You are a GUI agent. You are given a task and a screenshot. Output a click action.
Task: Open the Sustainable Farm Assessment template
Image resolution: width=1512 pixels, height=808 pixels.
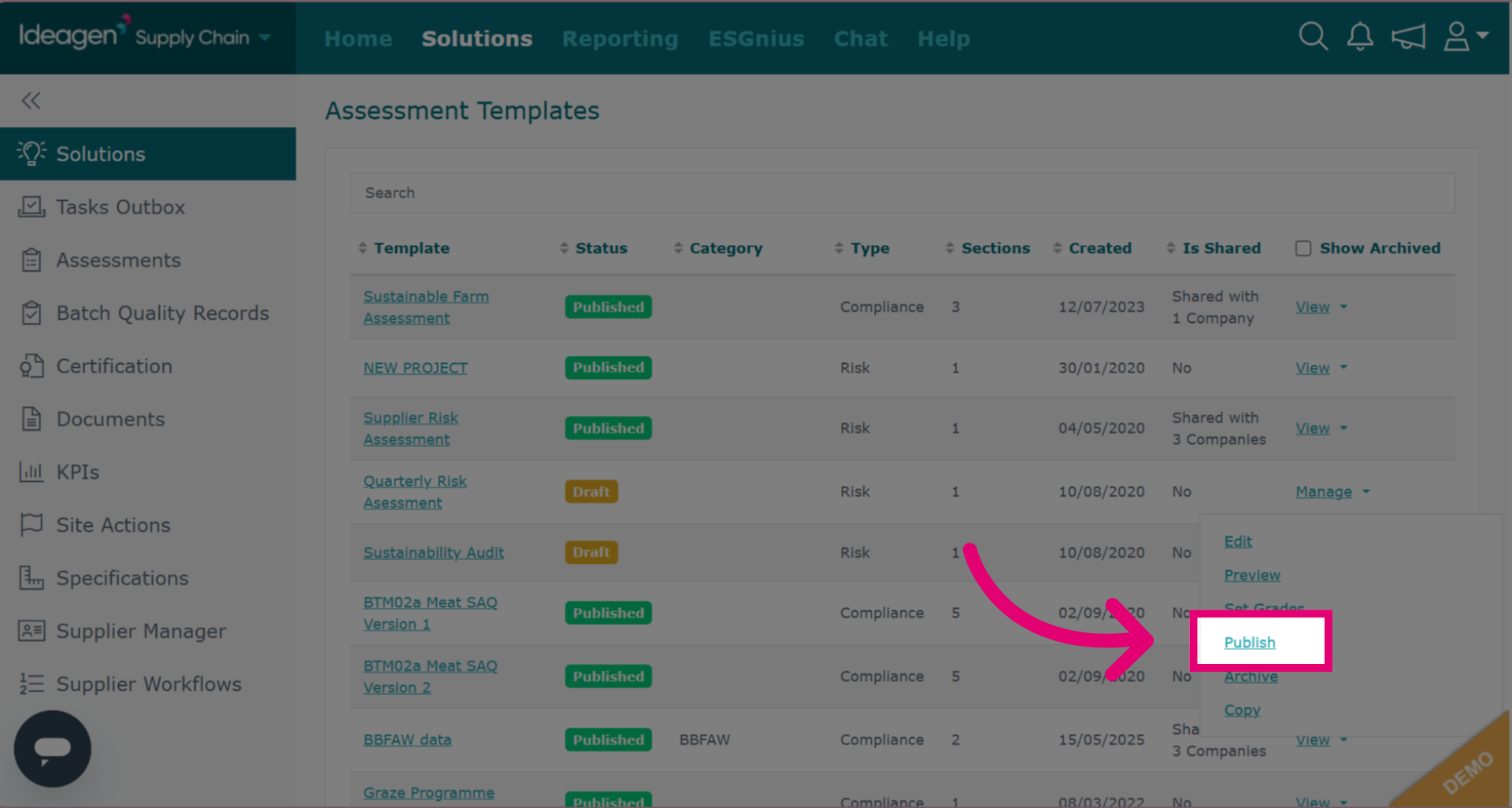pos(426,307)
